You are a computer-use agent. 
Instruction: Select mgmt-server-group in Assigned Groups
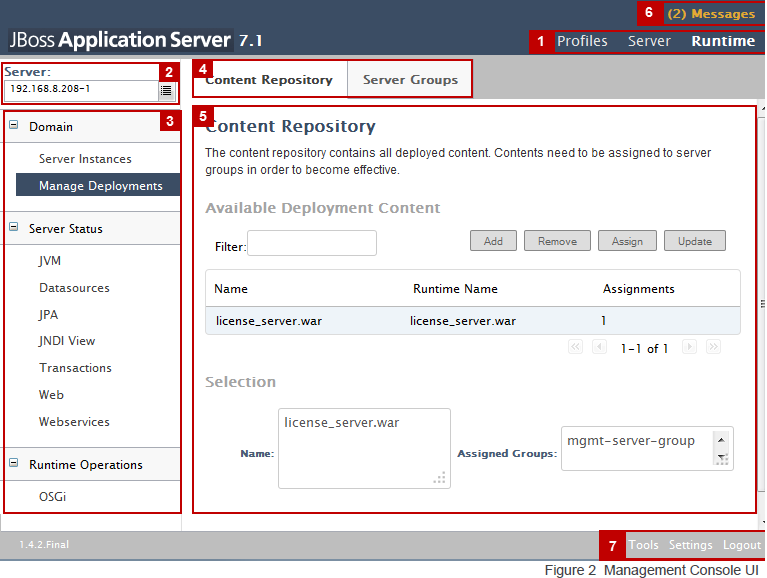[x=631, y=441]
